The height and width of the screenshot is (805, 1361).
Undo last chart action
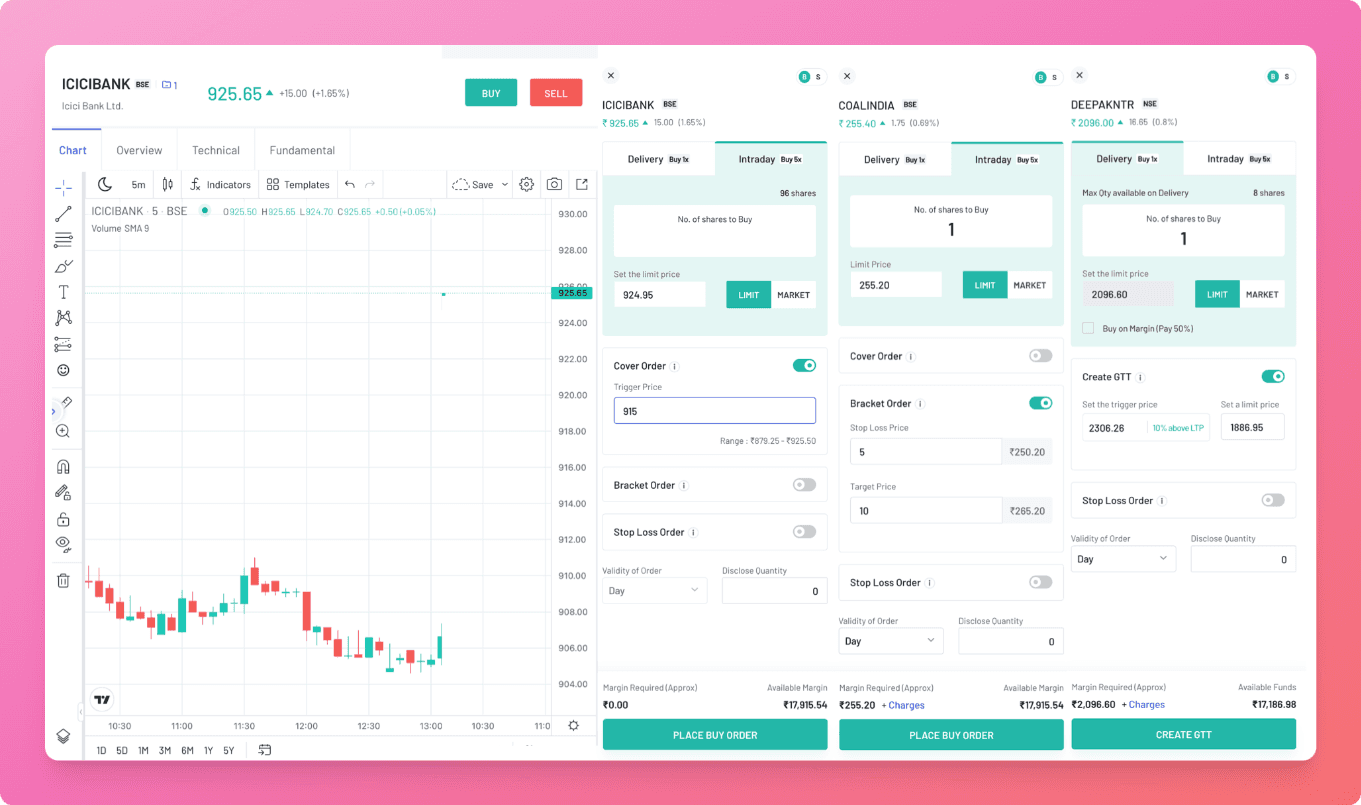coord(349,184)
